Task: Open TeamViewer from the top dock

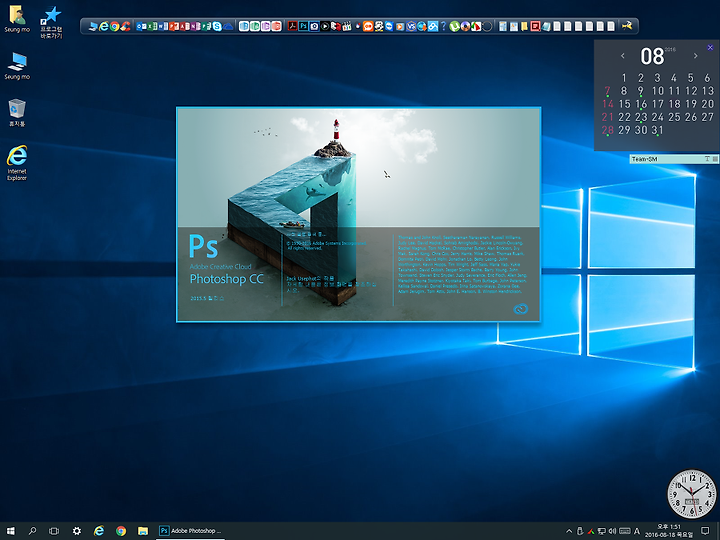Action: [x=389, y=26]
